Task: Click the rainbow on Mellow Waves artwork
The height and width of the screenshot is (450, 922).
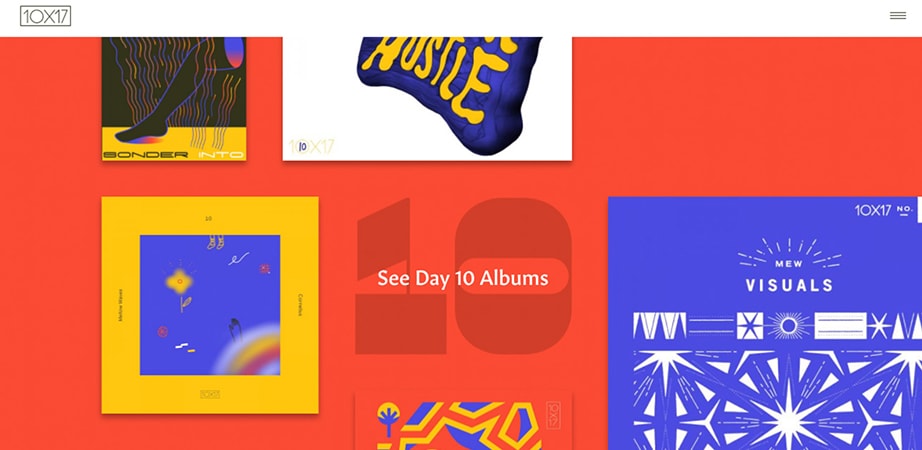Action: coord(248,351)
